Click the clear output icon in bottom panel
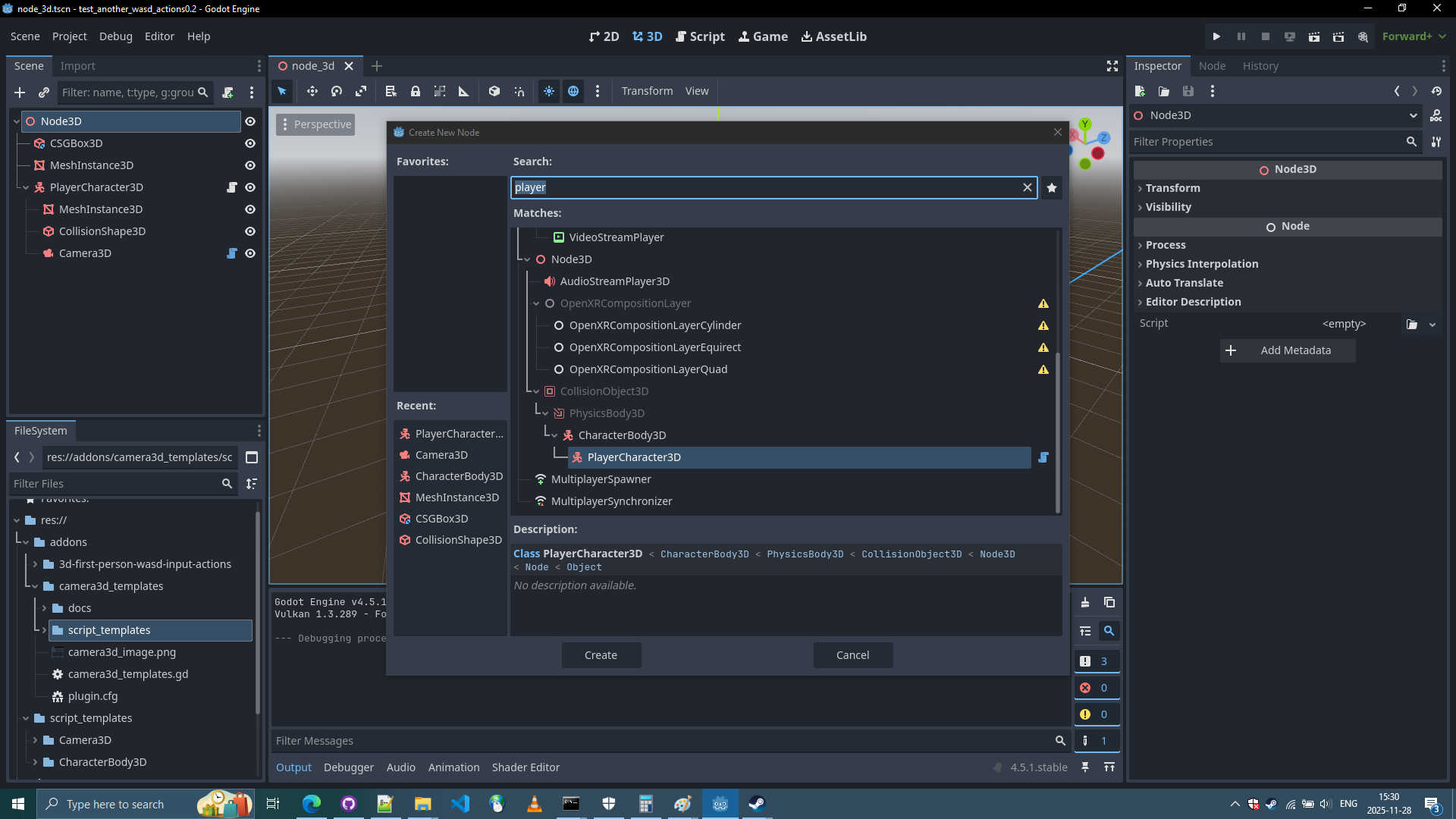This screenshot has height=819, width=1456. point(1085,602)
